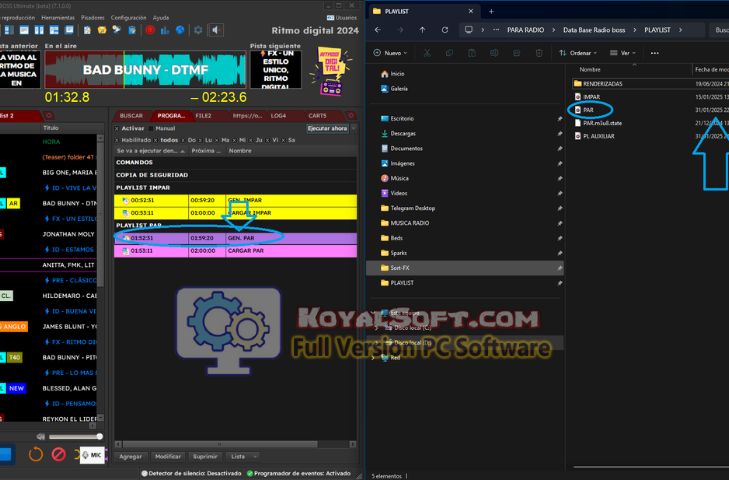729x480 pixels.
Task: Toggle the Sa (Saturday) checkbox
Action: (285, 140)
